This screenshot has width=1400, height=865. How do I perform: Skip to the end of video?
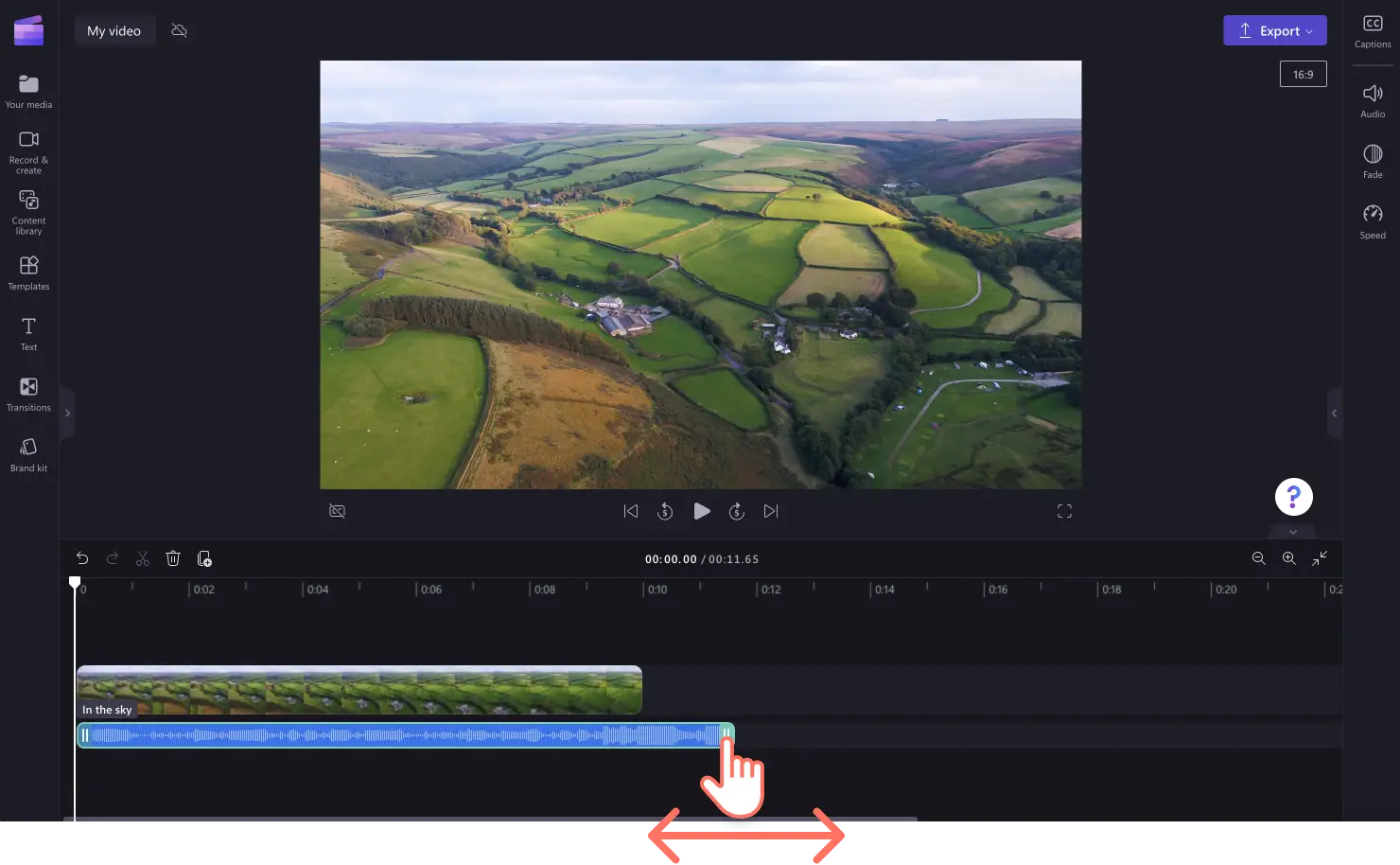(771, 511)
